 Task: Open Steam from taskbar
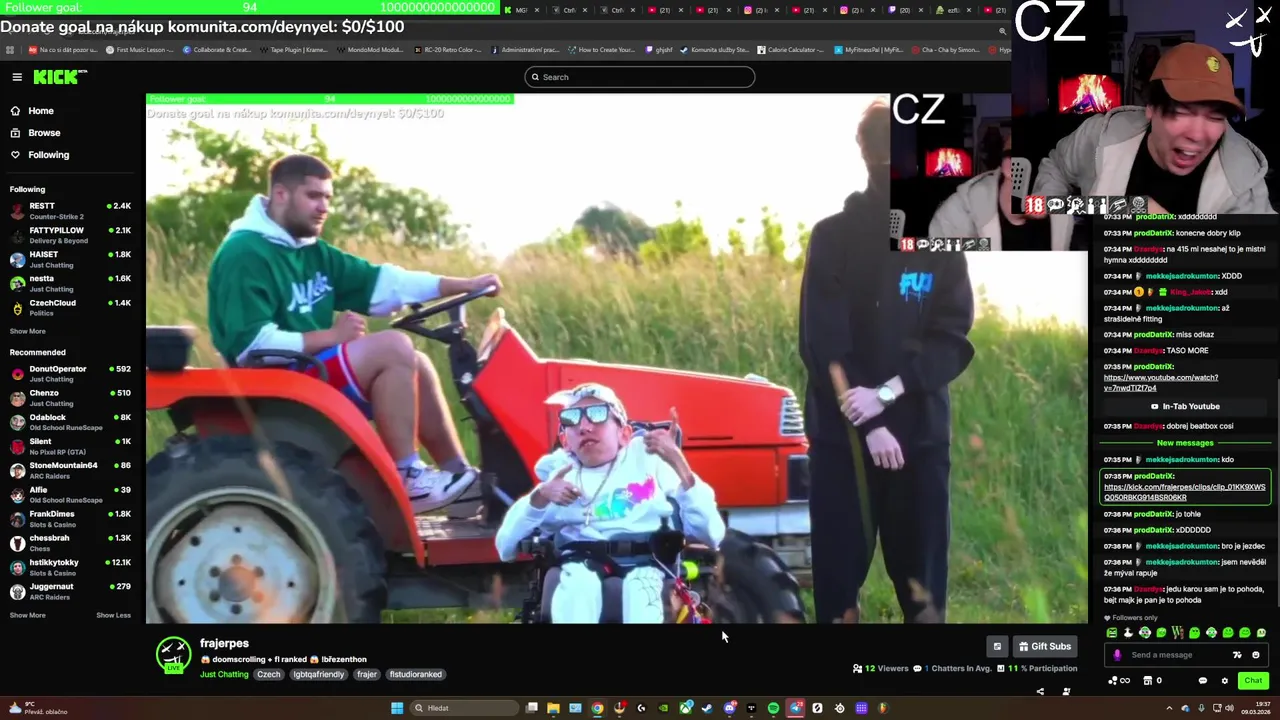pos(707,708)
